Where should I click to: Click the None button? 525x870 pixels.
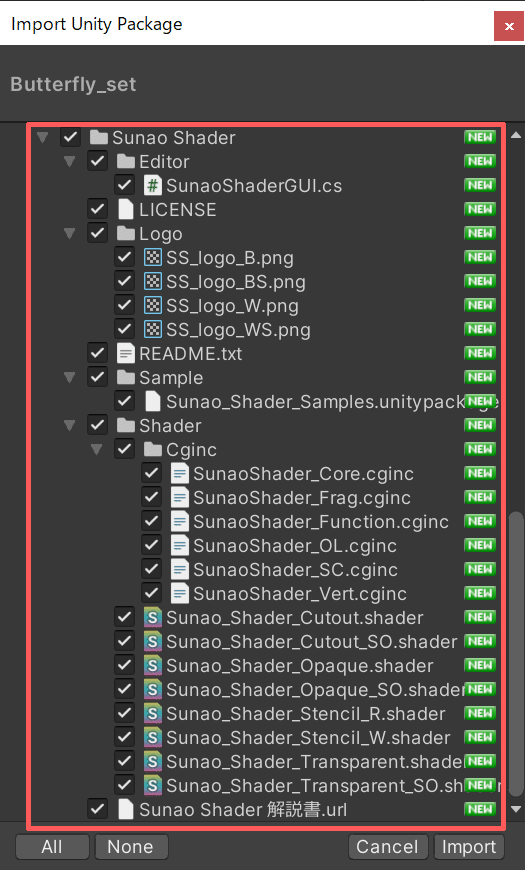pos(131,847)
